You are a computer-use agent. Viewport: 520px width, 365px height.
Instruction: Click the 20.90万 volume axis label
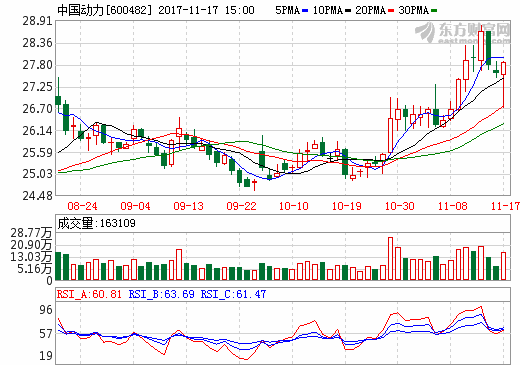(x=31, y=245)
